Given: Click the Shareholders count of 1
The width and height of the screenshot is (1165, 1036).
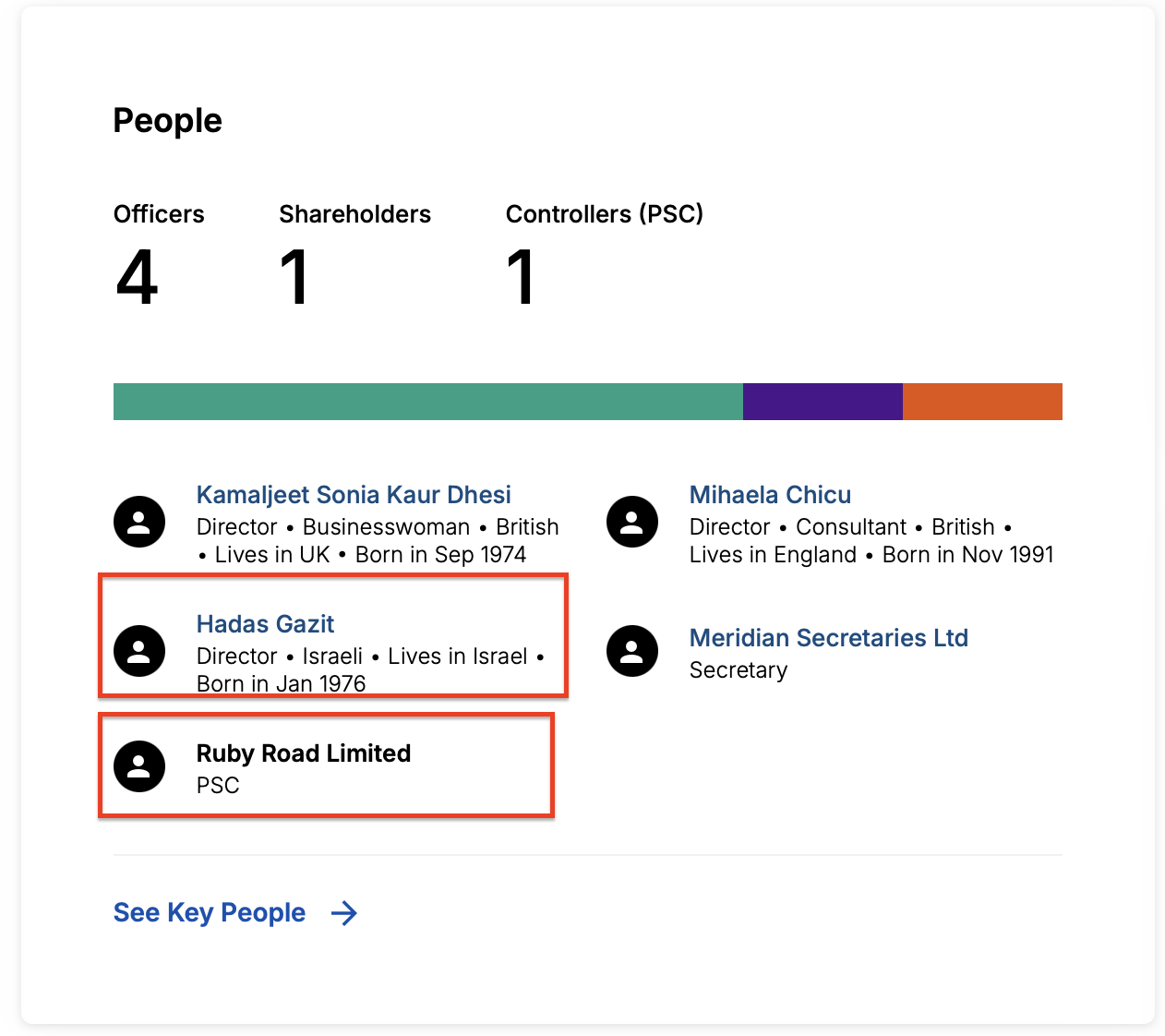Looking at the screenshot, I should (x=294, y=277).
